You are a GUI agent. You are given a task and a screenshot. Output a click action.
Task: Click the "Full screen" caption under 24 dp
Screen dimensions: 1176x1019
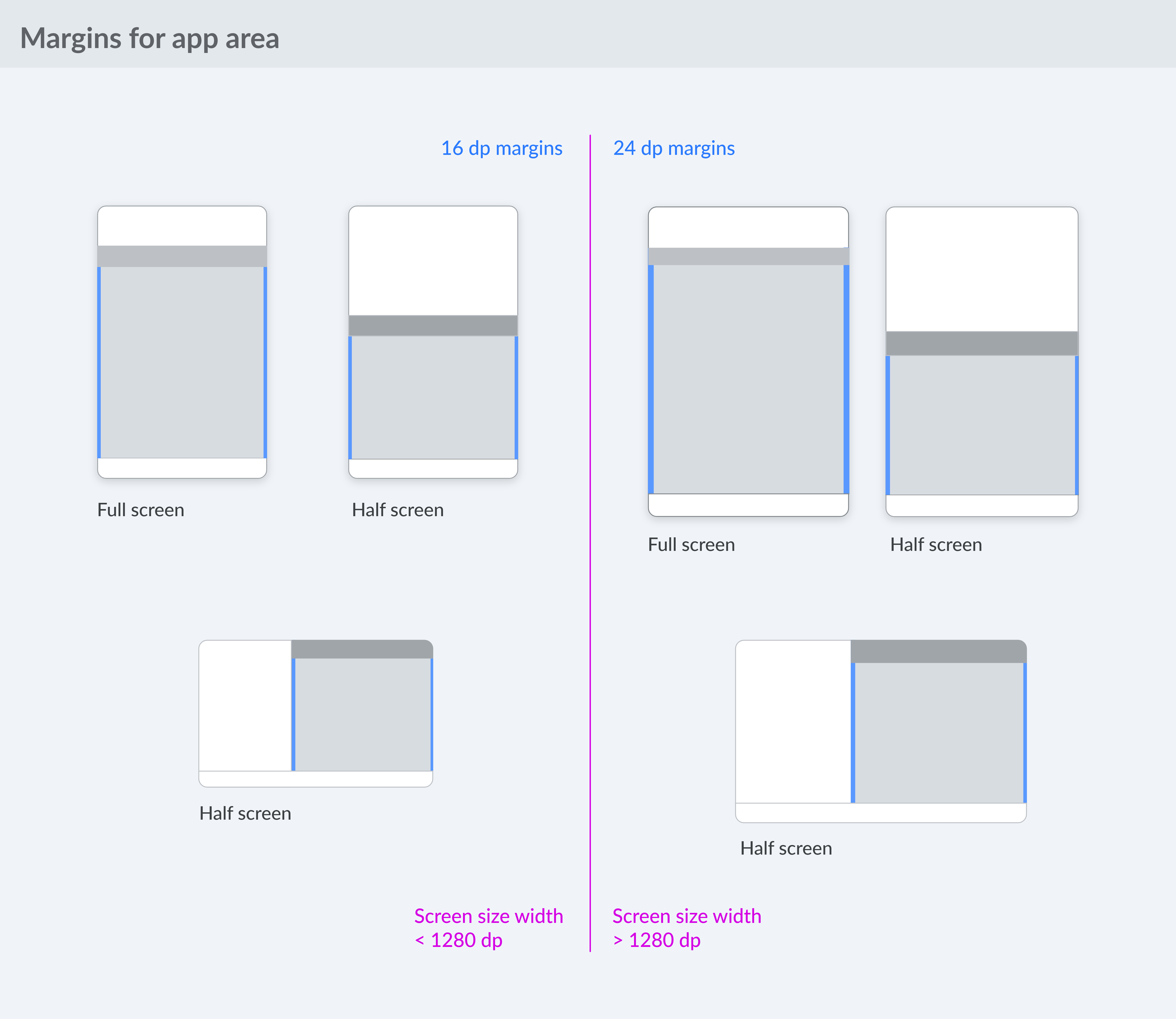pos(691,544)
